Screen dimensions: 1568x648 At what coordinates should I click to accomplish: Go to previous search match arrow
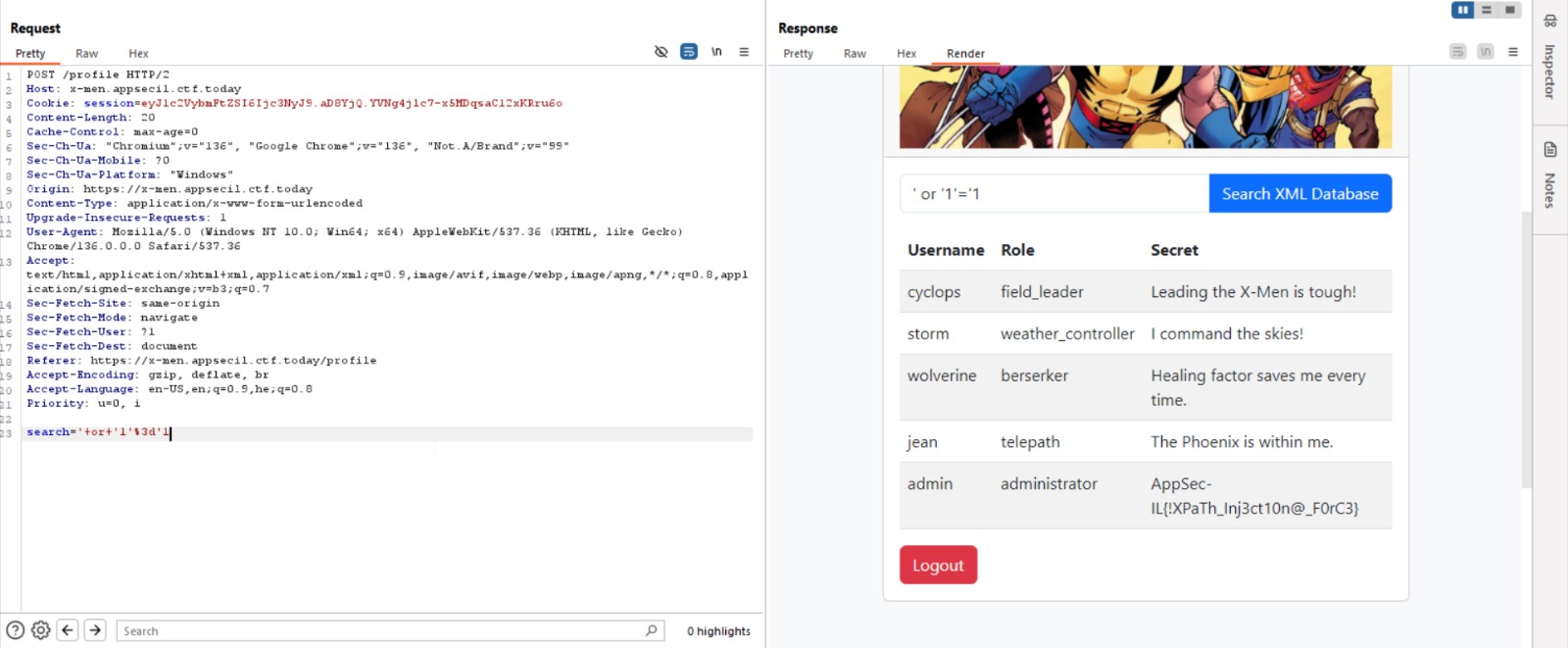click(68, 630)
